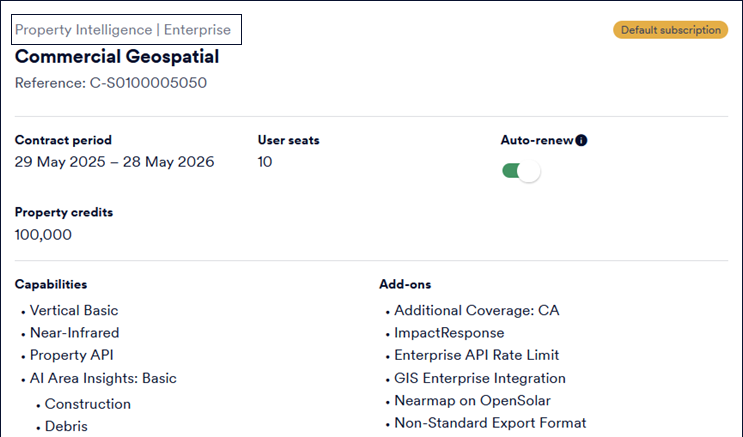This screenshot has width=743, height=437.
Task: Toggle the Auto-renew switch off
Action: [521, 171]
